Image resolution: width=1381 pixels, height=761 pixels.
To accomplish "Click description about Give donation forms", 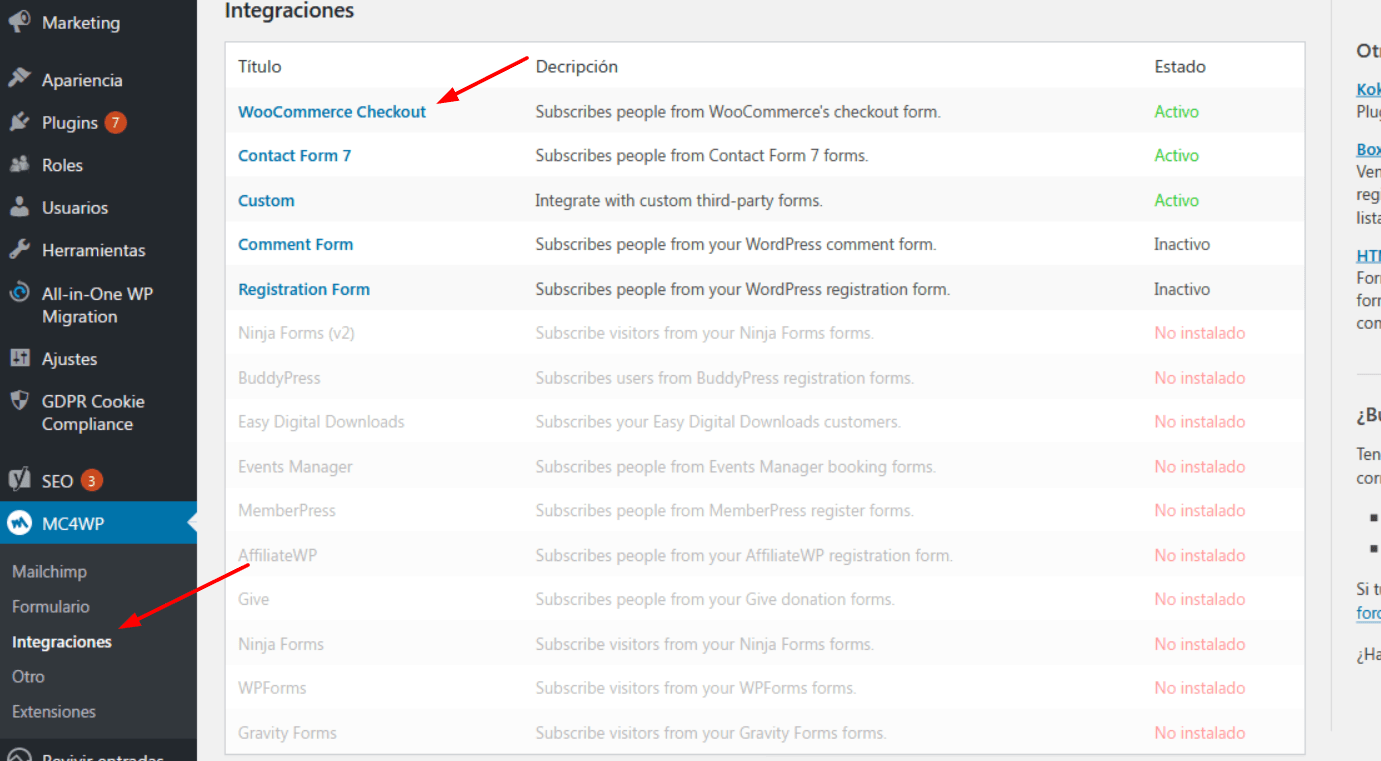I will (x=715, y=599).
